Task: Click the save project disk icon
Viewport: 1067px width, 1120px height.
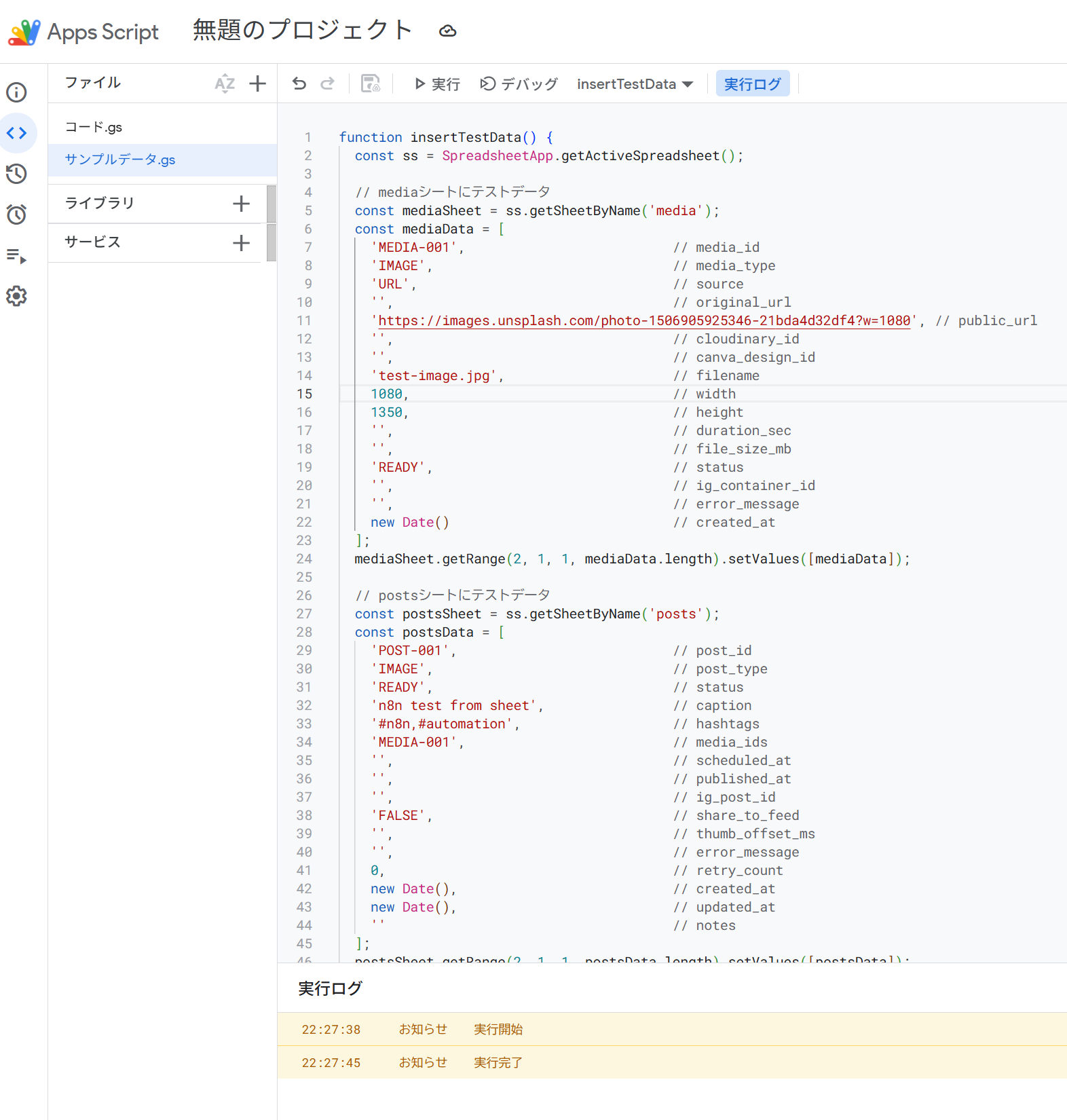Action: tap(371, 83)
